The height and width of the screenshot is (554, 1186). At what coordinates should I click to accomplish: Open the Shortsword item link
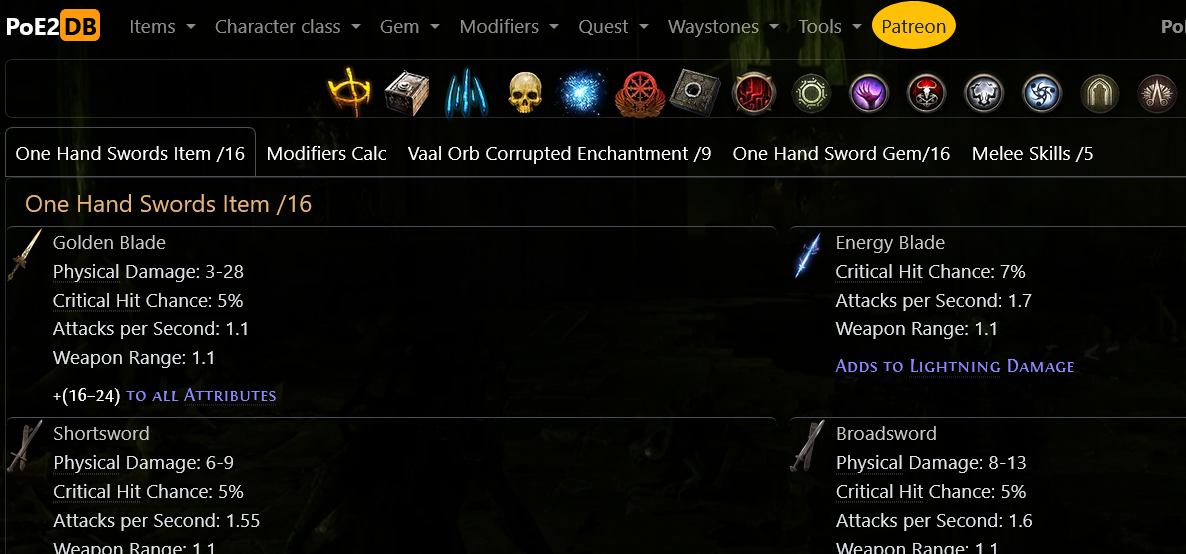(101, 434)
